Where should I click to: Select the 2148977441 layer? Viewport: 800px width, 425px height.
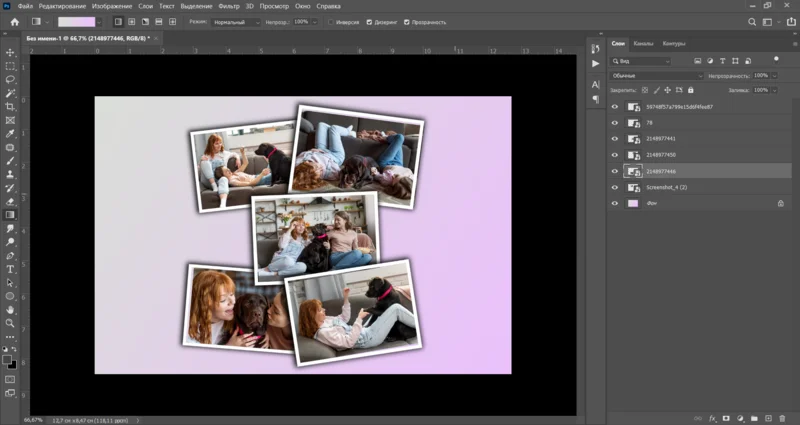click(661, 139)
